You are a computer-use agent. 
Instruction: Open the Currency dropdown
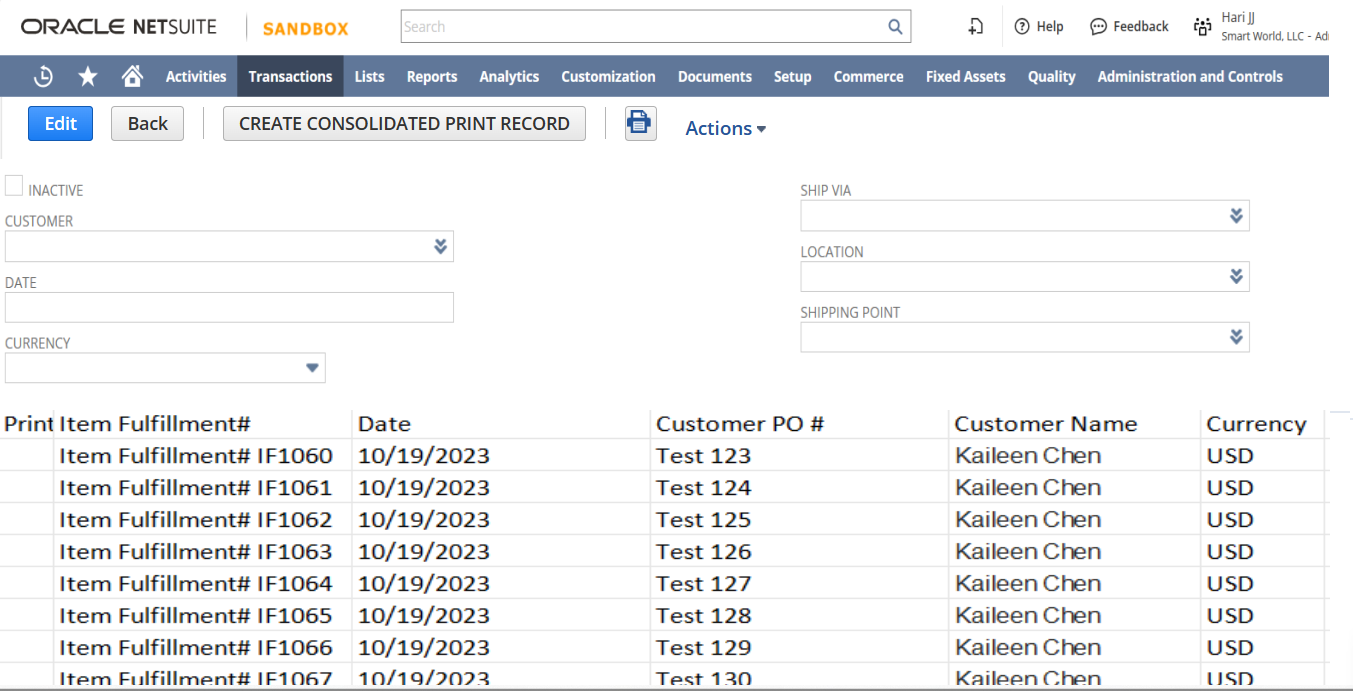pos(312,368)
